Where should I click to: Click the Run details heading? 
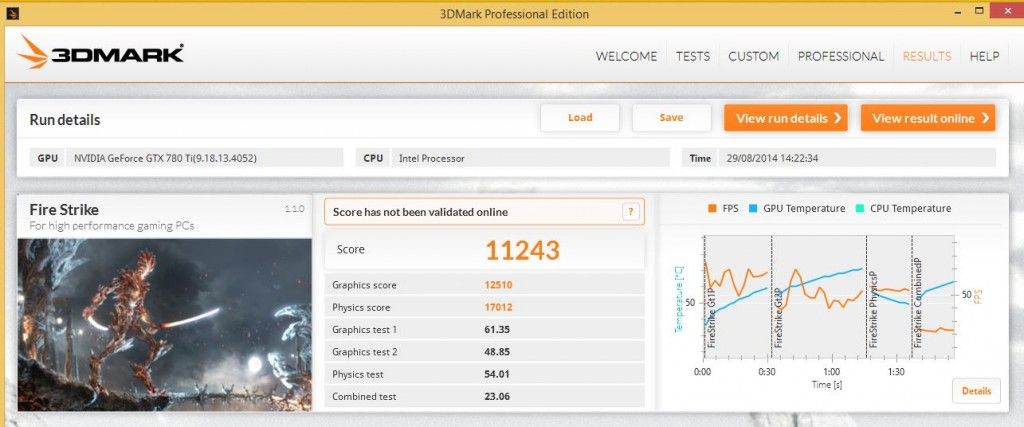tap(65, 120)
